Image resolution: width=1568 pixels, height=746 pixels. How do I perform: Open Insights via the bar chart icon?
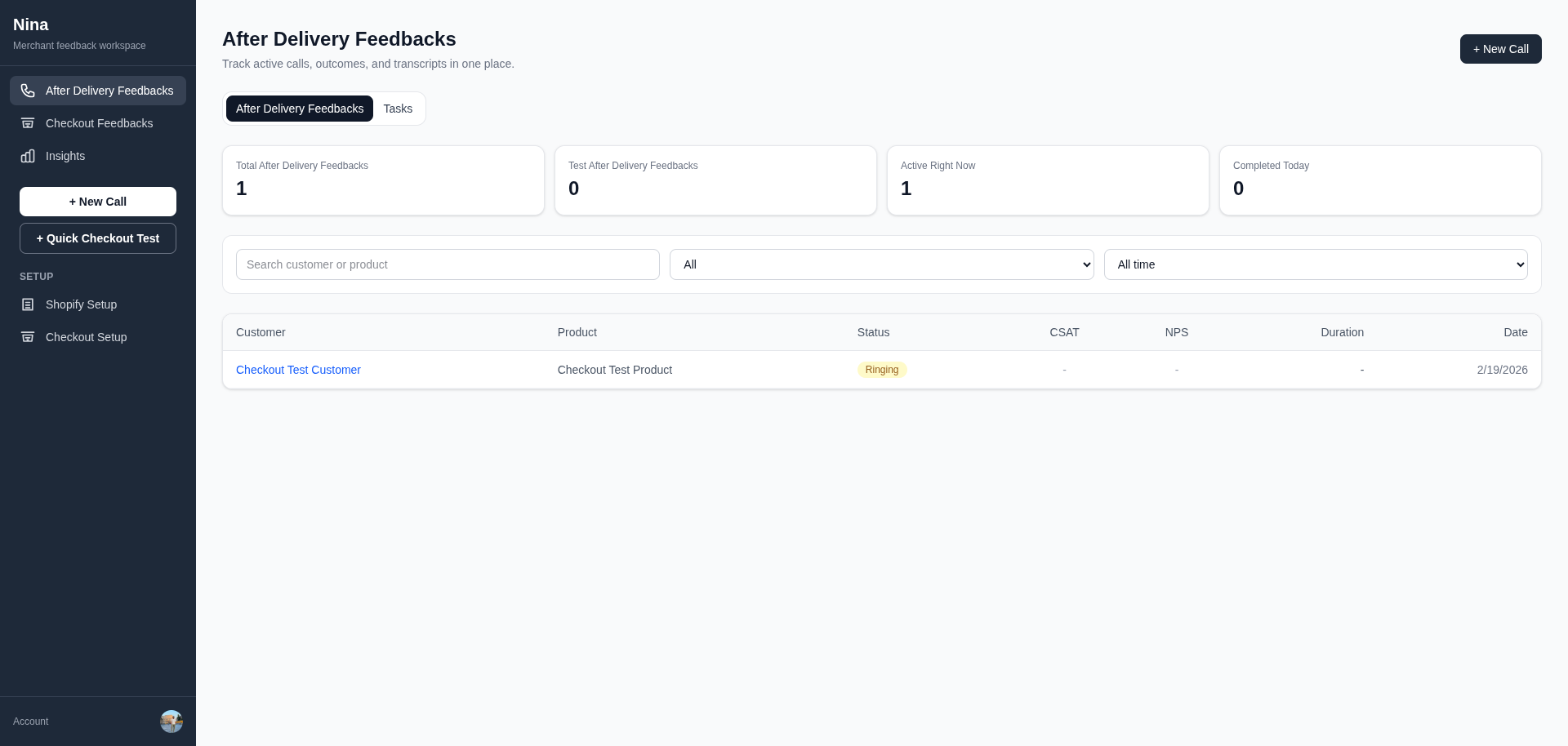28,156
